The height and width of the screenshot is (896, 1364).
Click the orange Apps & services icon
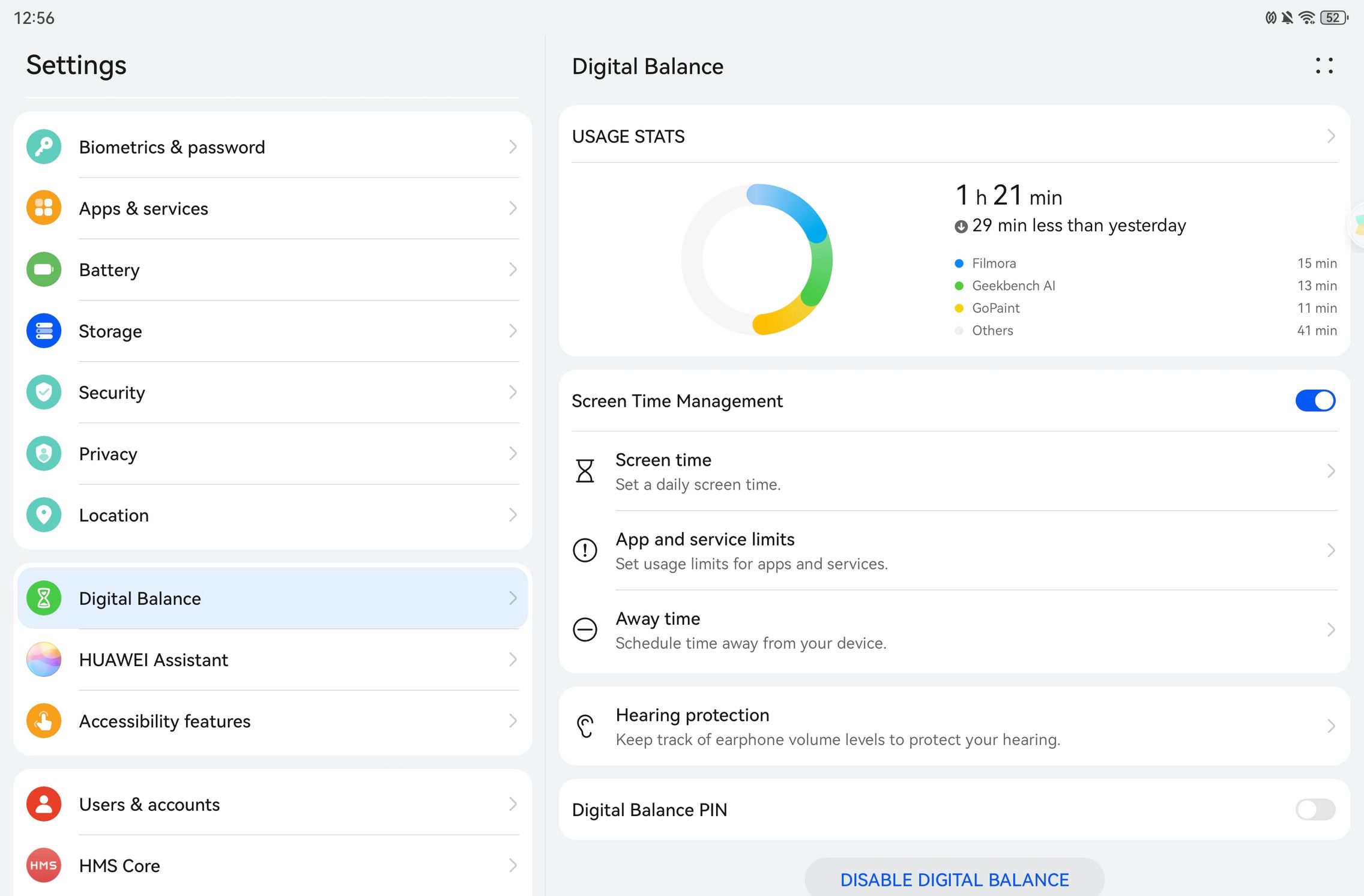coord(44,208)
